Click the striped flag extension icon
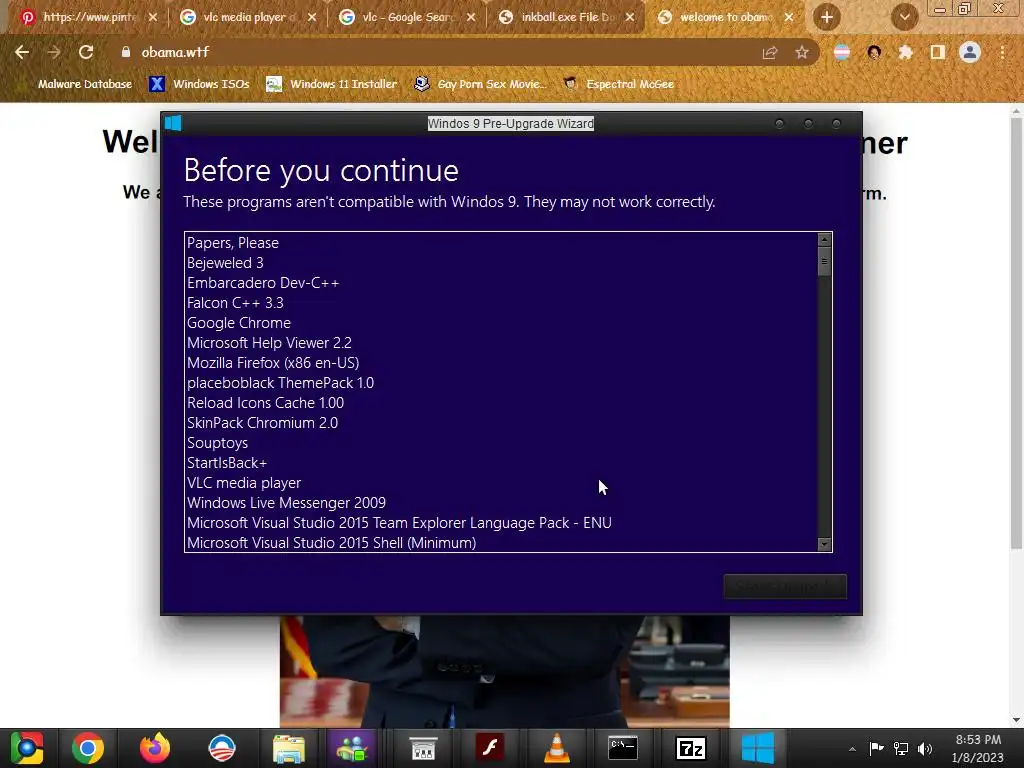The height and width of the screenshot is (768, 1024). pyautogui.click(x=842, y=52)
